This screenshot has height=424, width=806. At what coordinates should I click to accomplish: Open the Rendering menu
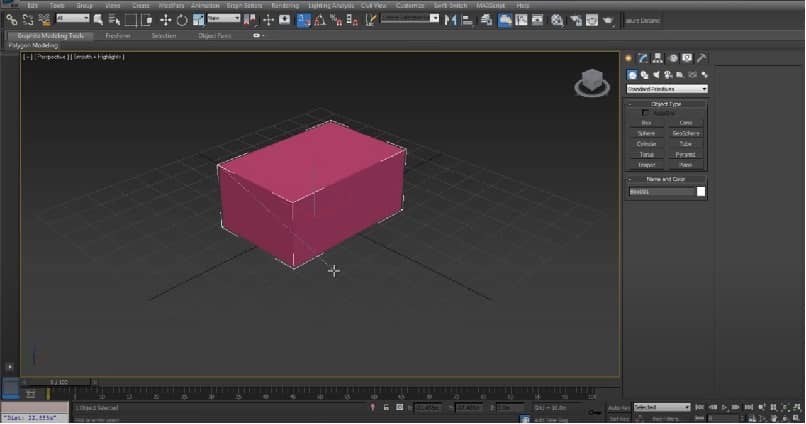[285, 5]
